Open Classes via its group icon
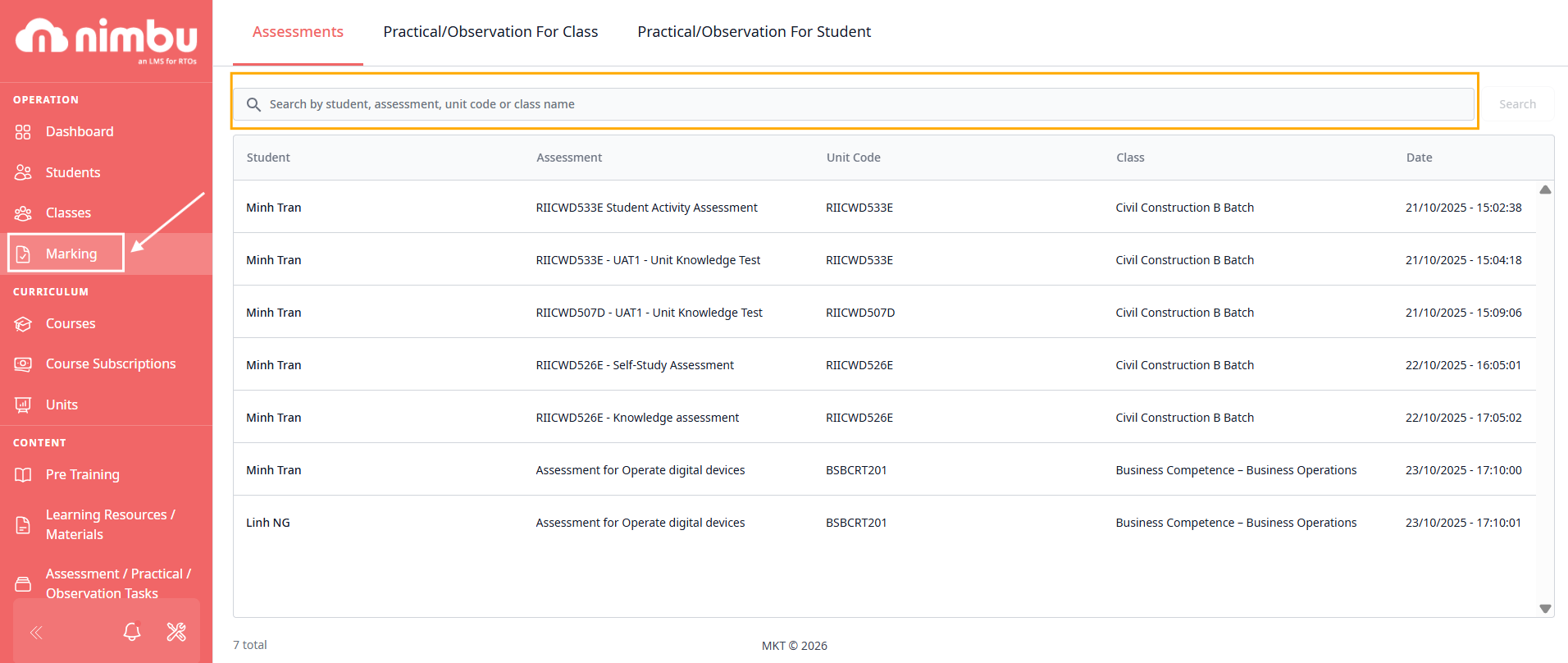The image size is (1568, 663). (23, 213)
